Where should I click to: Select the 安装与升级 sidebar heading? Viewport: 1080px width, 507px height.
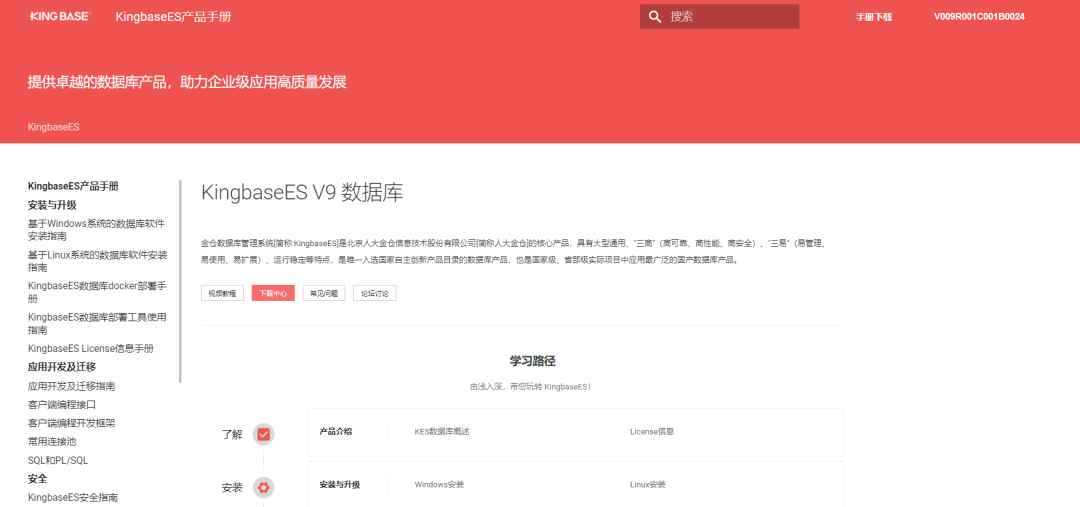52,205
